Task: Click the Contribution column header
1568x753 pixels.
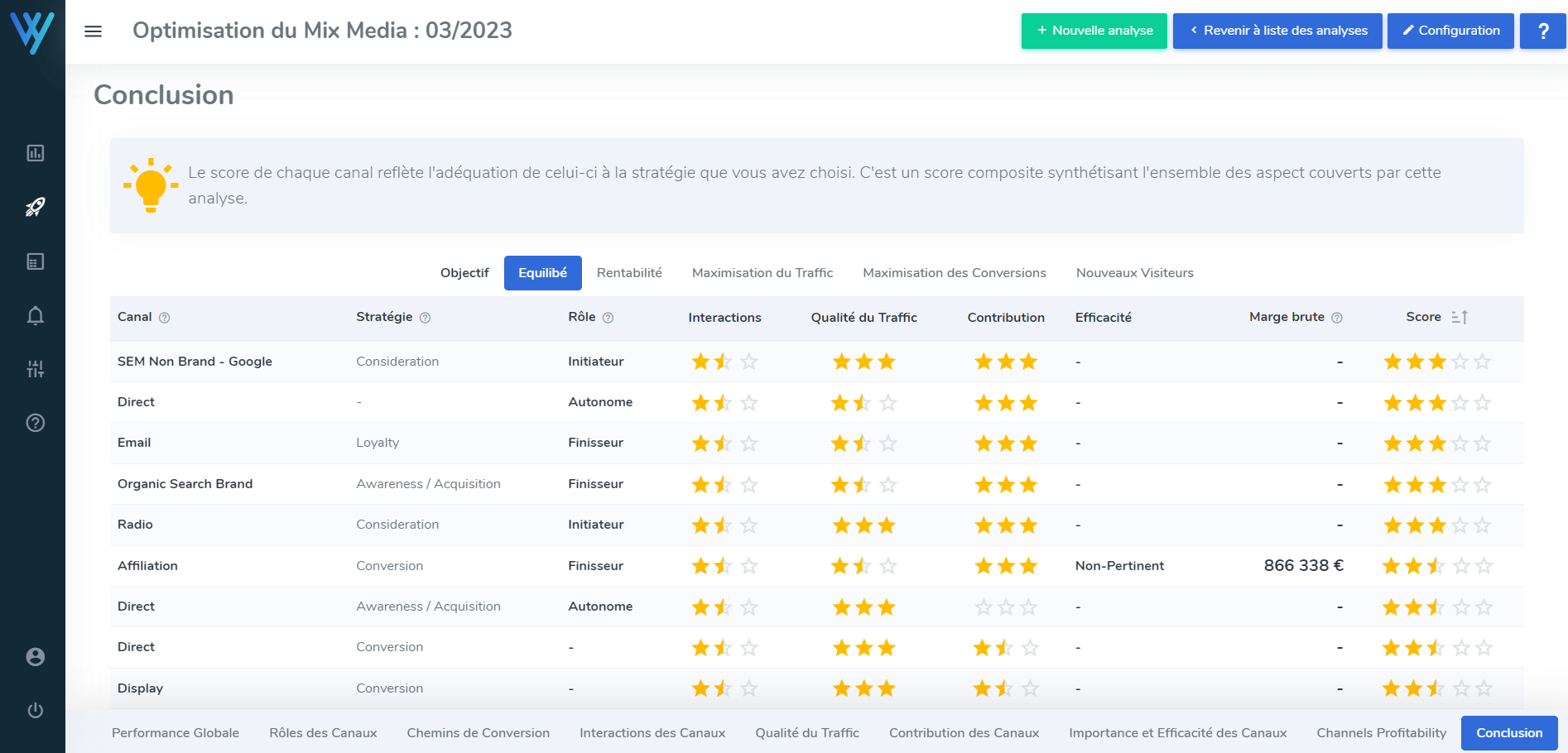Action: (1006, 318)
